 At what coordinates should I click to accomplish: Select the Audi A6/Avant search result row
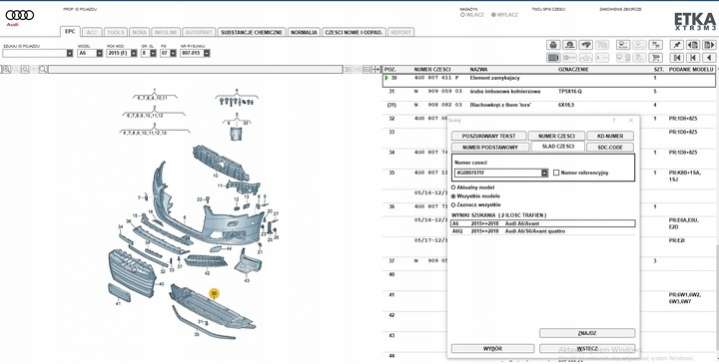pos(543,223)
